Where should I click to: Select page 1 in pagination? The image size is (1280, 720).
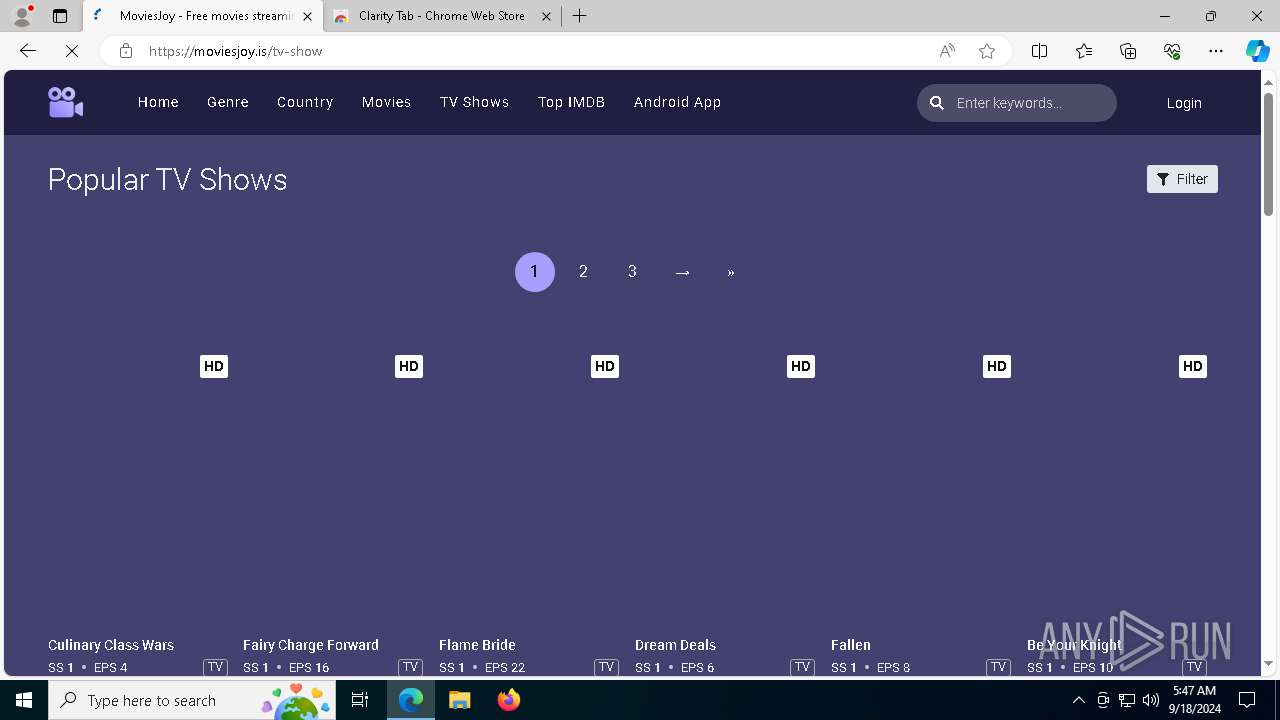(x=535, y=272)
